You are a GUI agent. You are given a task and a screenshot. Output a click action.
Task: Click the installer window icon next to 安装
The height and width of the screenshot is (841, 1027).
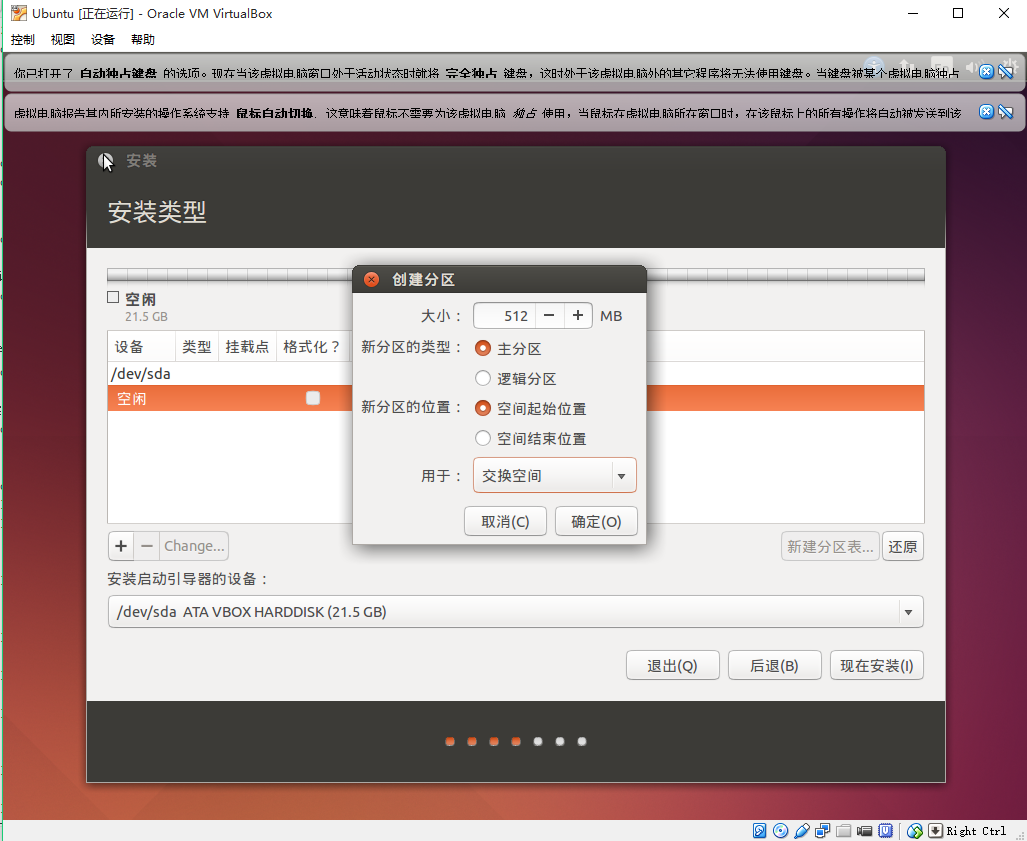[x=105, y=160]
